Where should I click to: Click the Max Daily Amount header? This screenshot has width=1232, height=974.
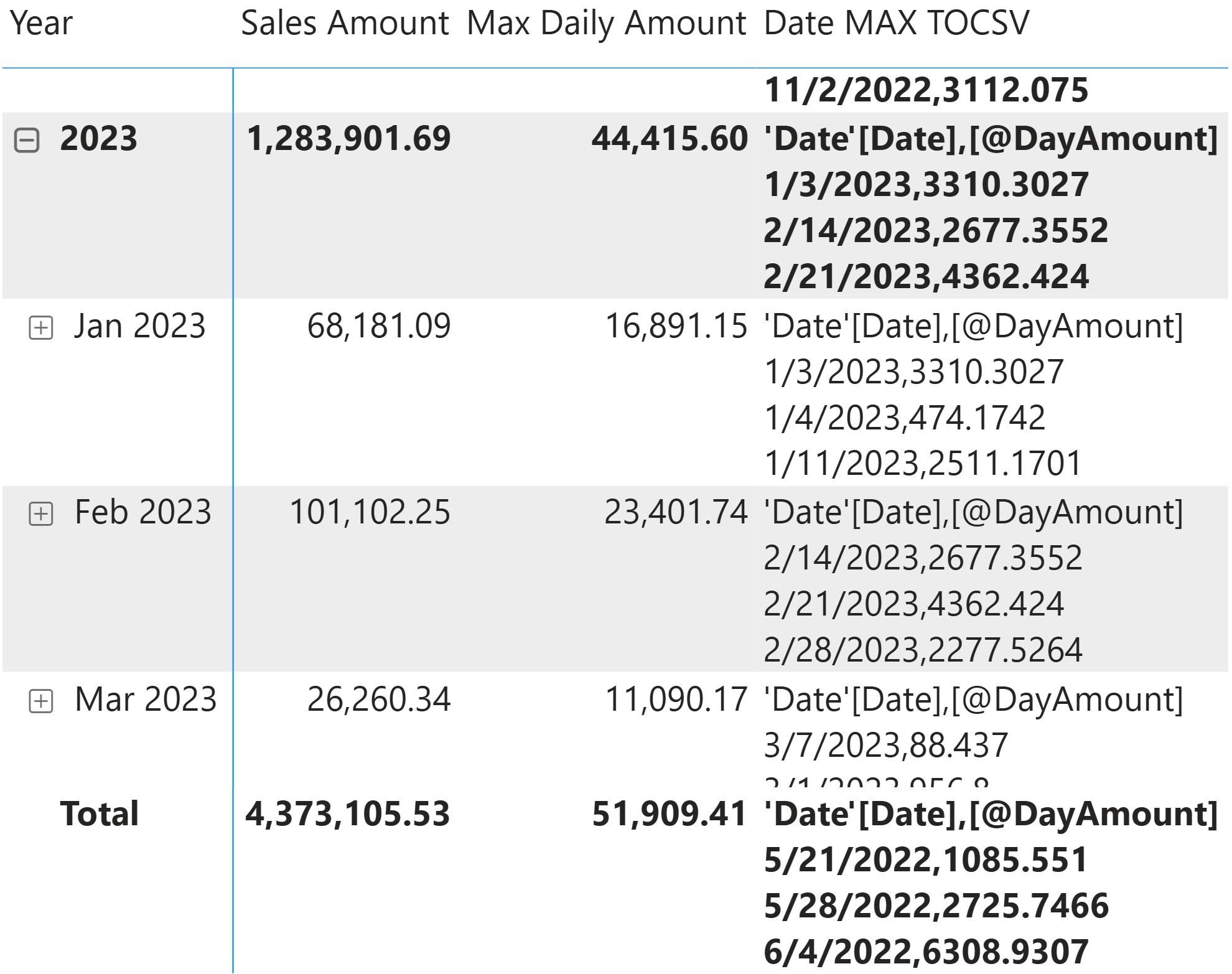606,24
